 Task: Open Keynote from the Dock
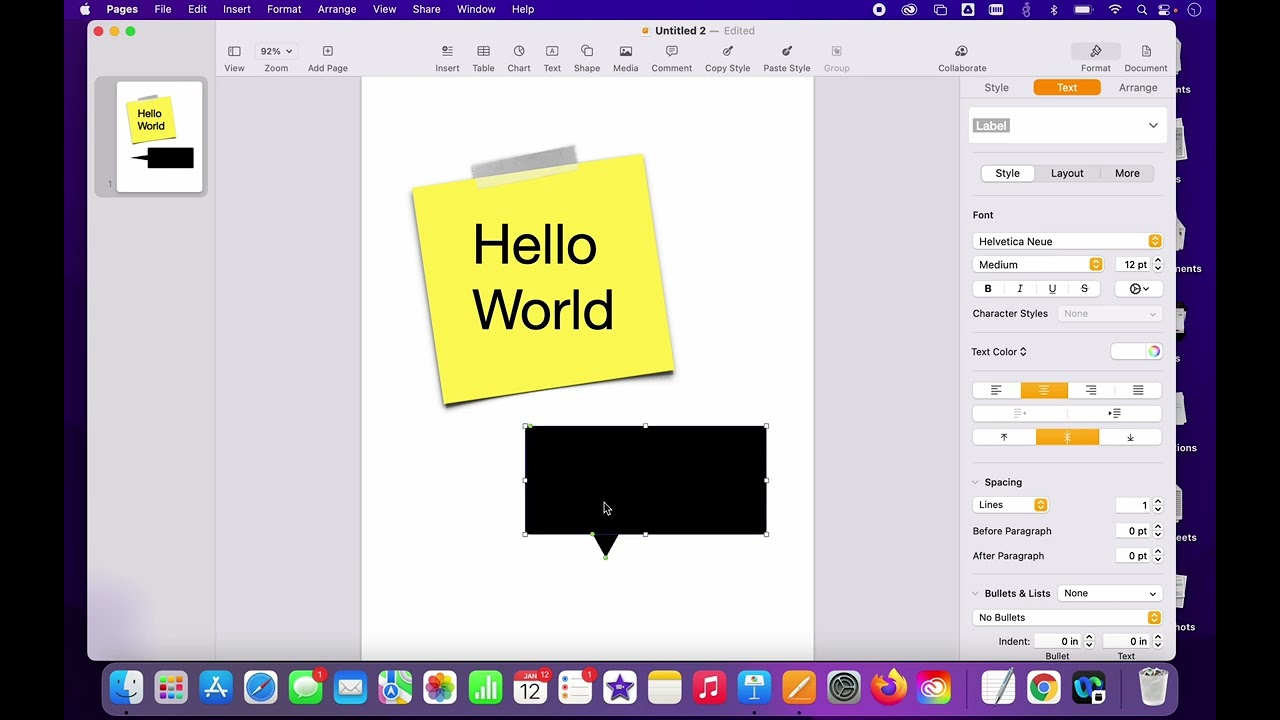754,687
